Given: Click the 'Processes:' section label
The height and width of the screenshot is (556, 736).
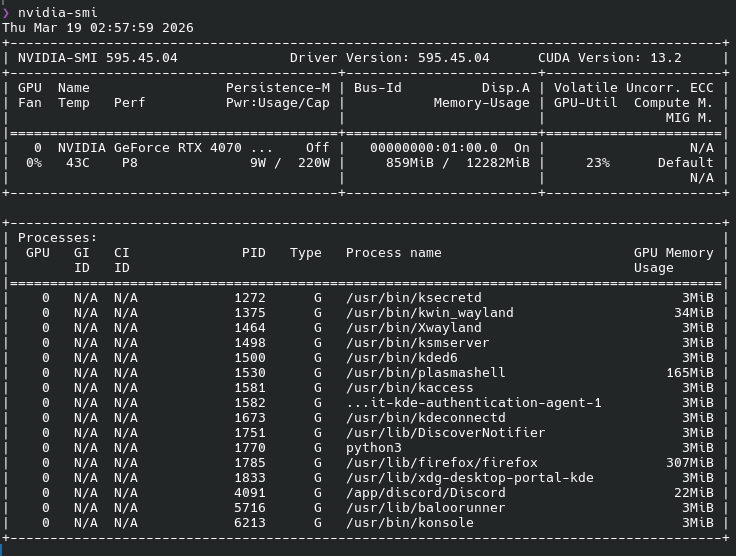Looking at the screenshot, I should (58, 238).
